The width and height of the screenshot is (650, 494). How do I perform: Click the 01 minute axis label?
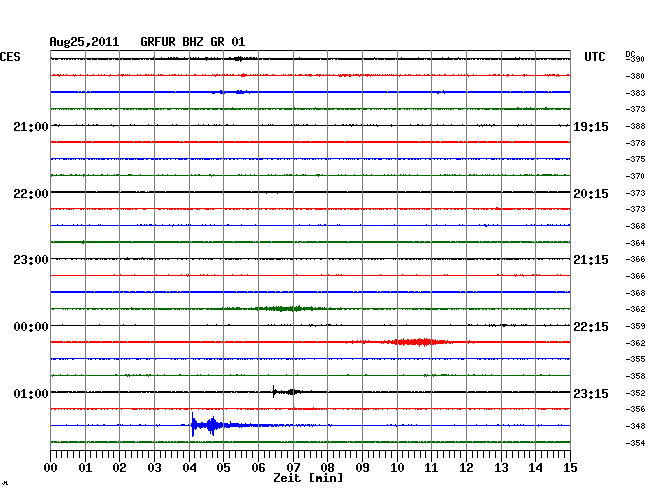point(85,468)
